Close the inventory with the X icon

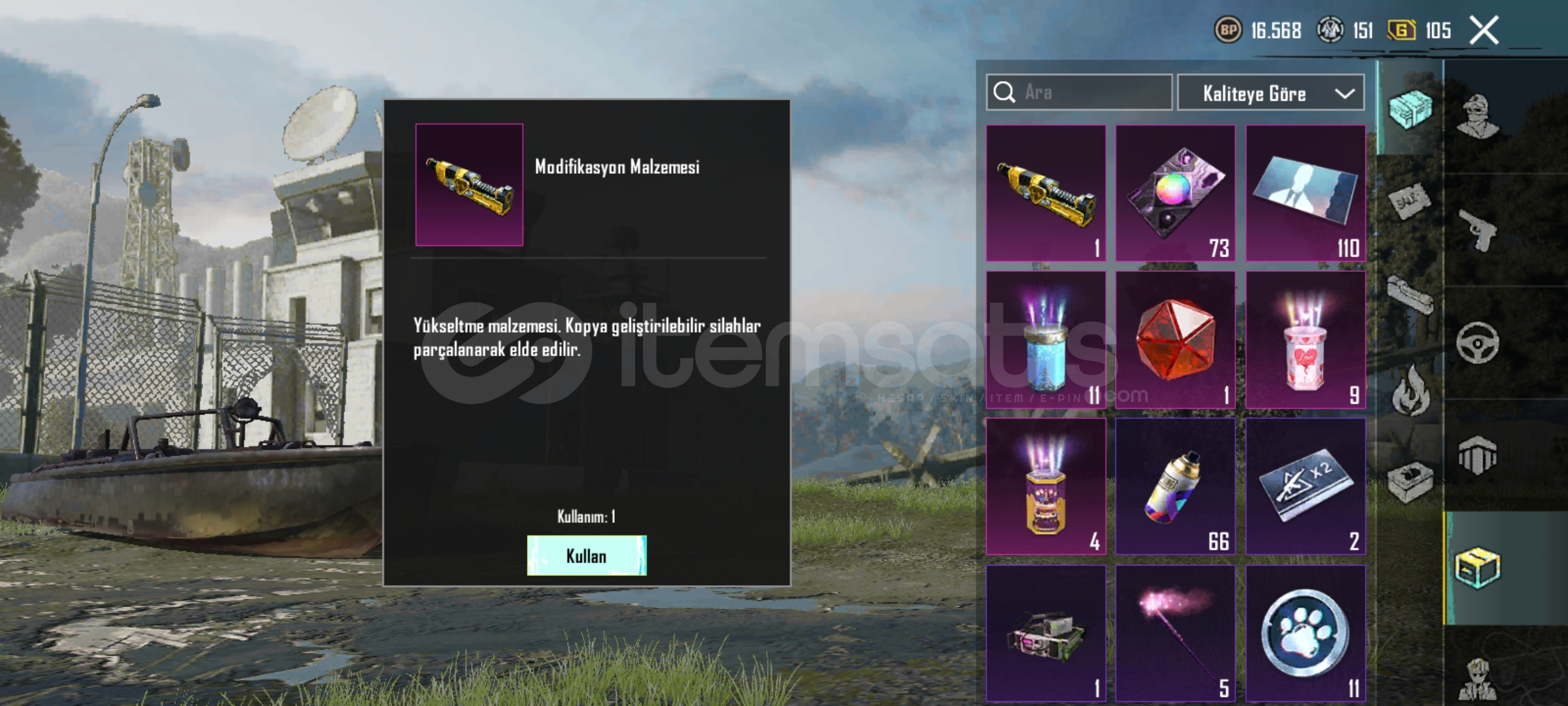coord(1484,30)
